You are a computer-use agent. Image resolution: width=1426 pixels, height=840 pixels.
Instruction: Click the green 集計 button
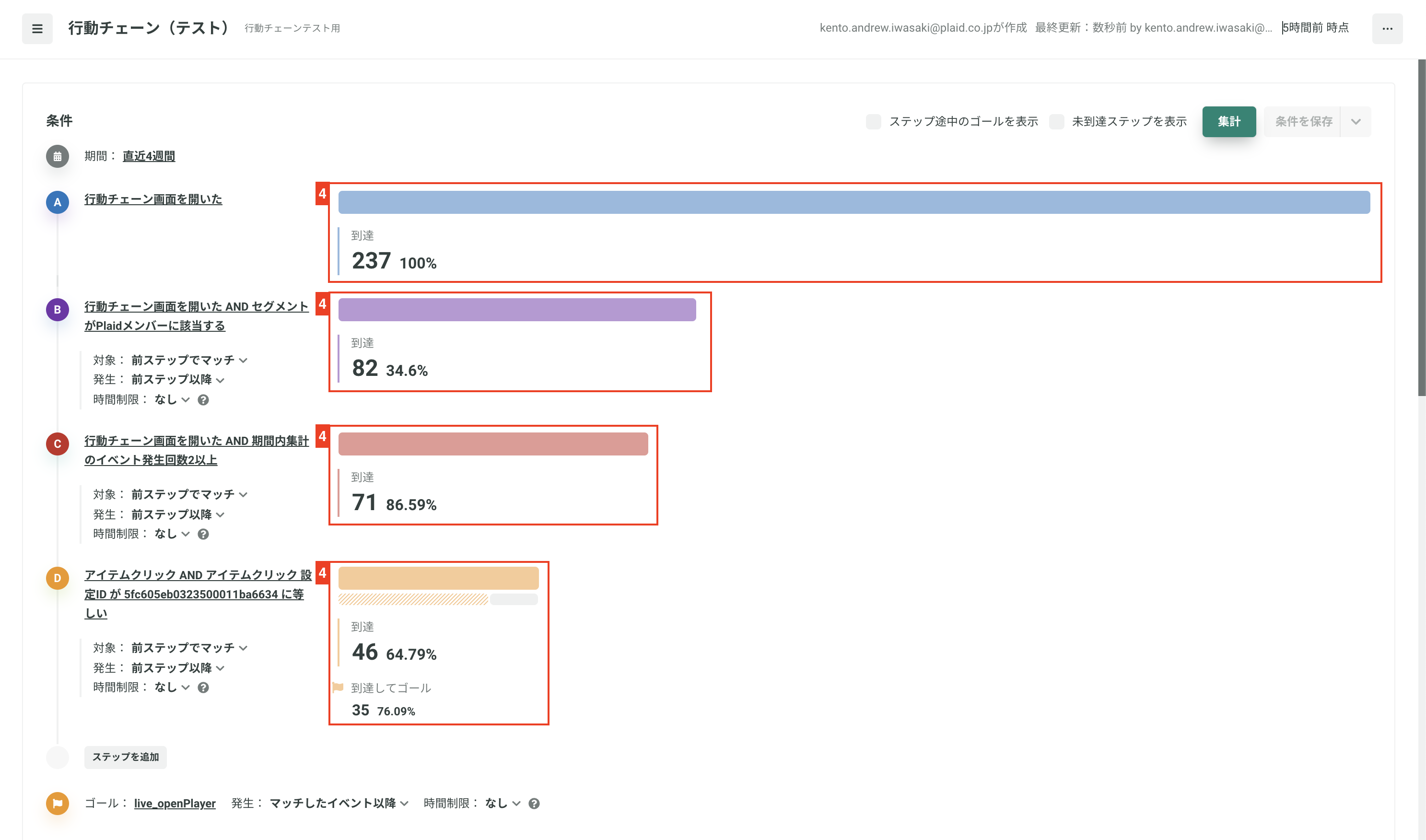1228,121
